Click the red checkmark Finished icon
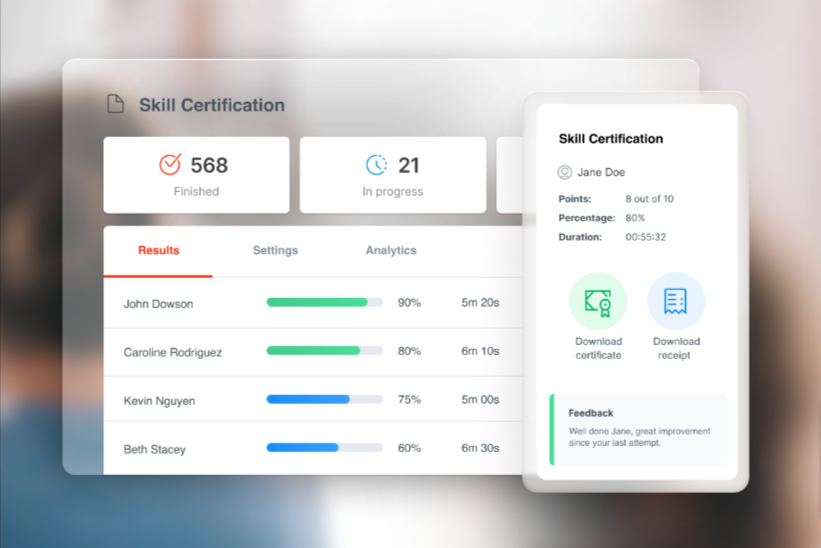The width and height of the screenshot is (821, 548). pos(170,164)
